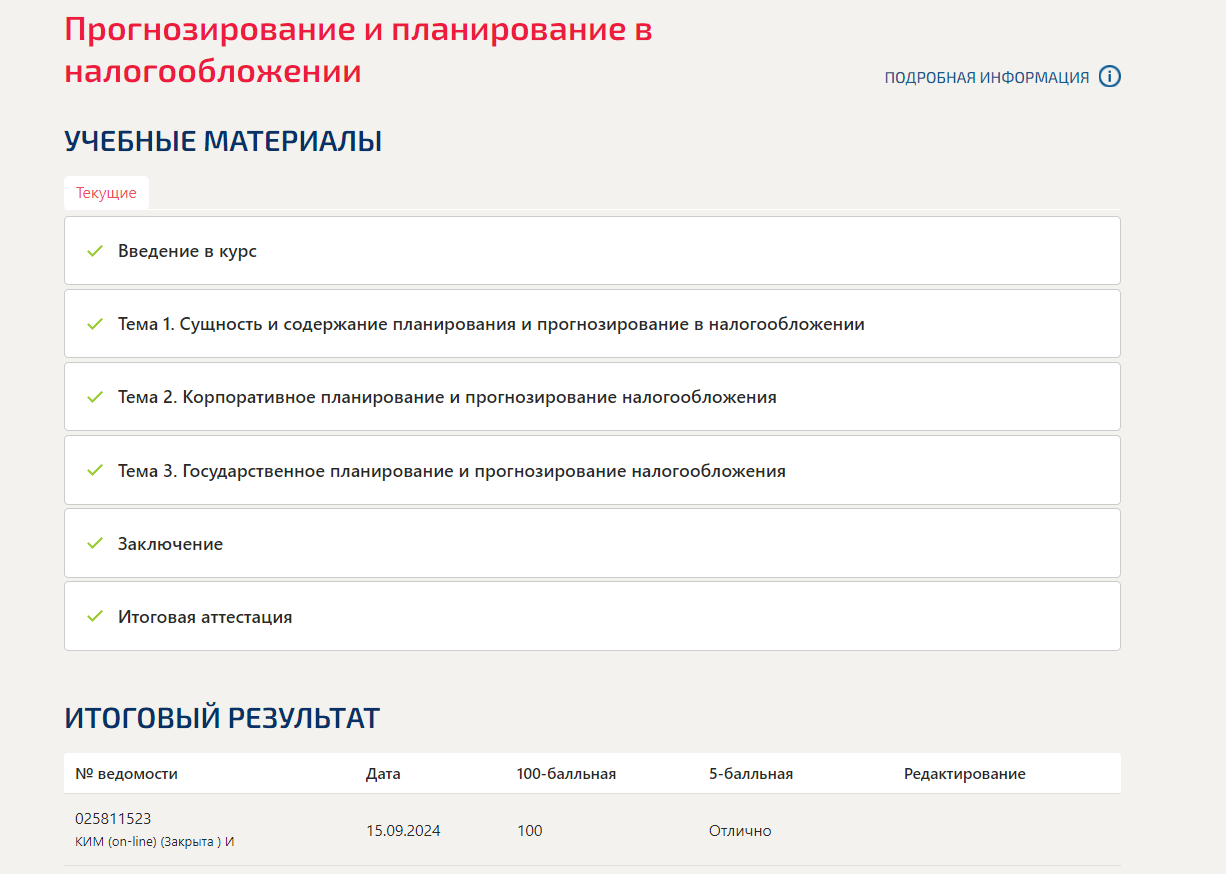Click the date 15.09.2024 cell
The height and width of the screenshot is (874, 1226).
(x=403, y=831)
